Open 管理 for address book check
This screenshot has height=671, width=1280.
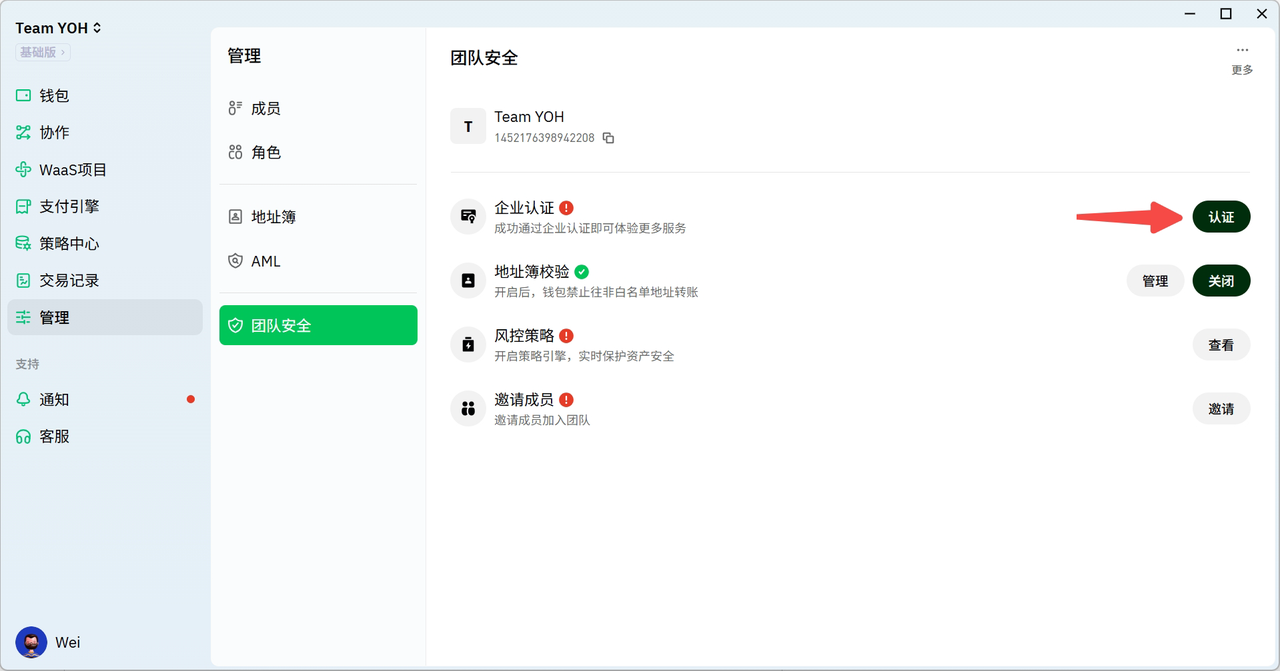point(1155,281)
